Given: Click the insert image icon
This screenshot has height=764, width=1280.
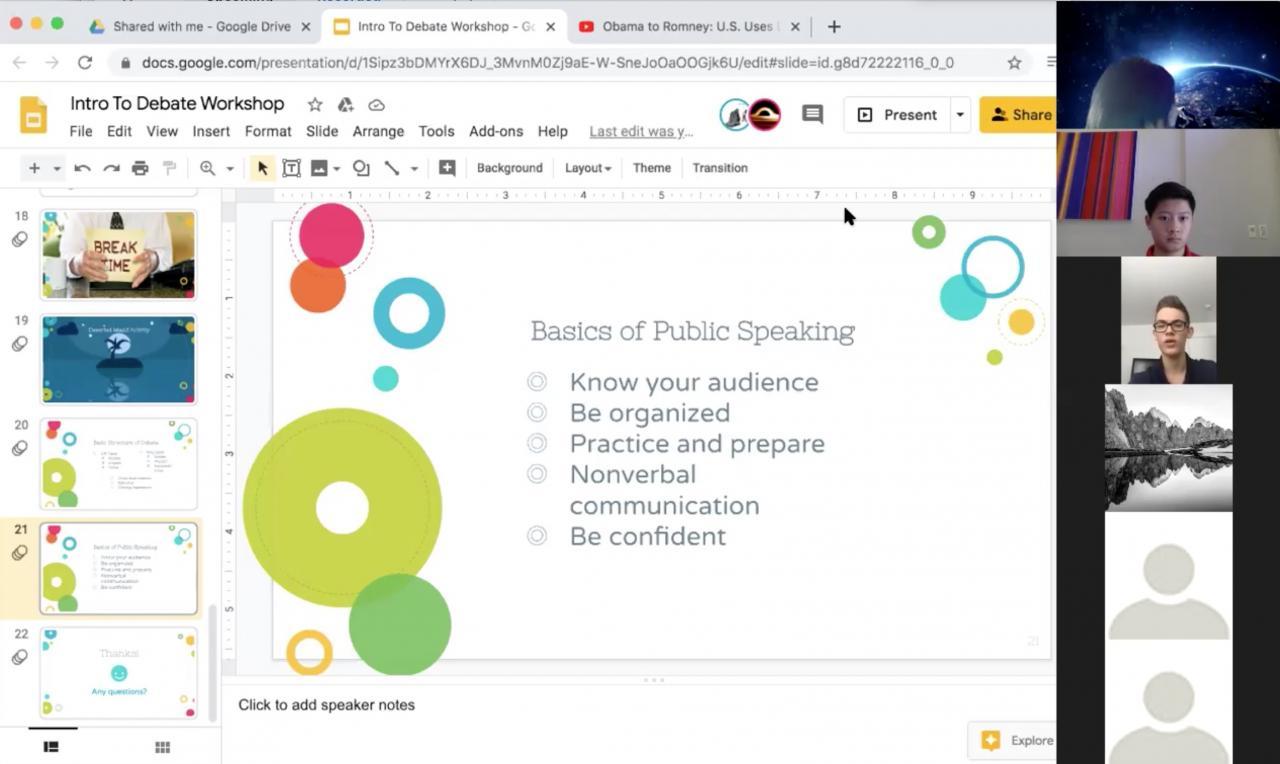Looking at the screenshot, I should 319,168.
